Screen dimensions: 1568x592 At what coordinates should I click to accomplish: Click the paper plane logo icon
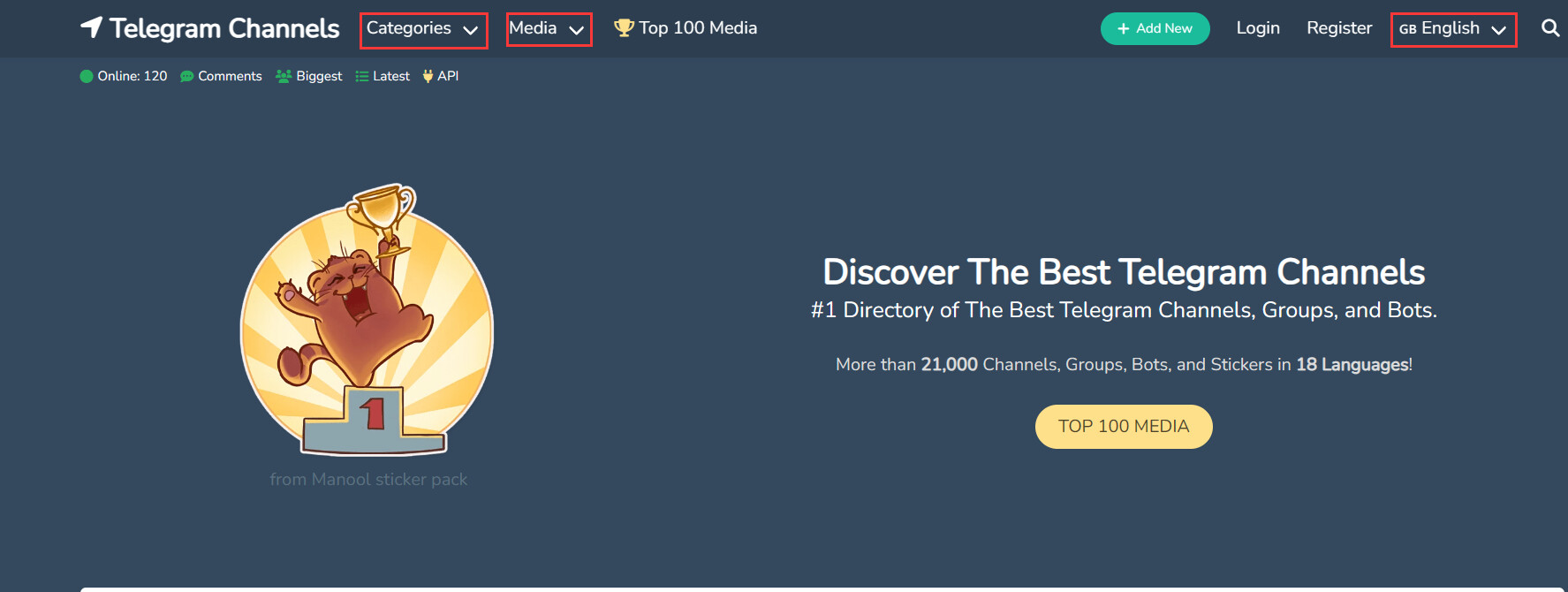92,28
